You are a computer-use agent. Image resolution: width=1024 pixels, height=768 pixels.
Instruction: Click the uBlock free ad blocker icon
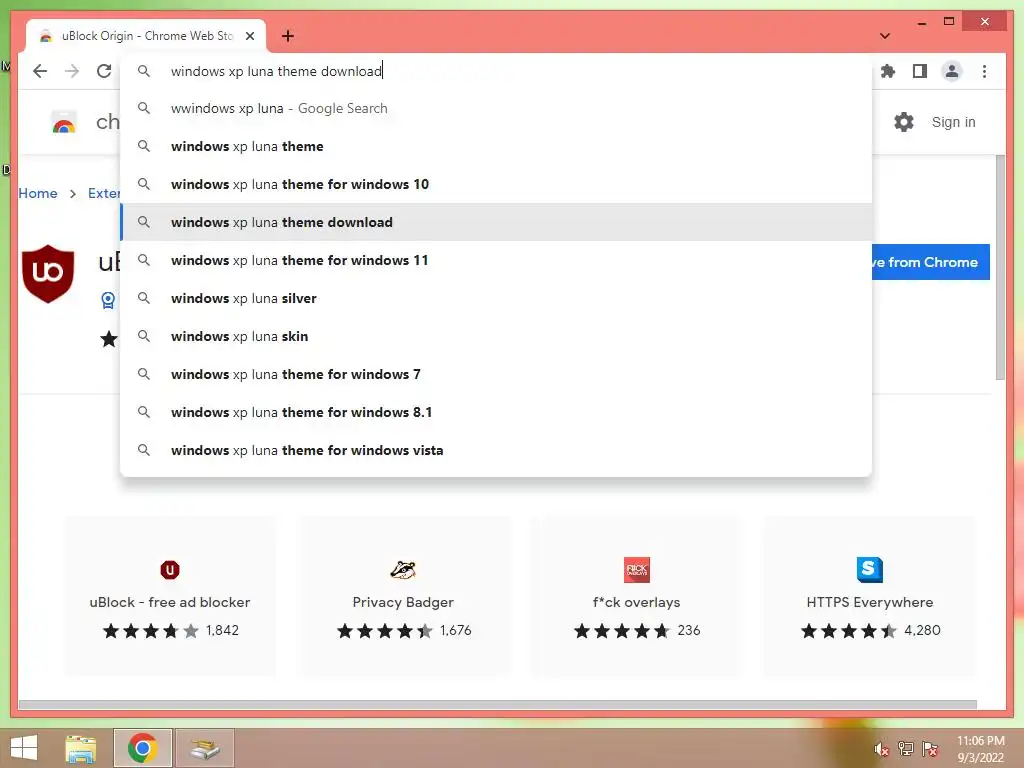pyautogui.click(x=170, y=570)
